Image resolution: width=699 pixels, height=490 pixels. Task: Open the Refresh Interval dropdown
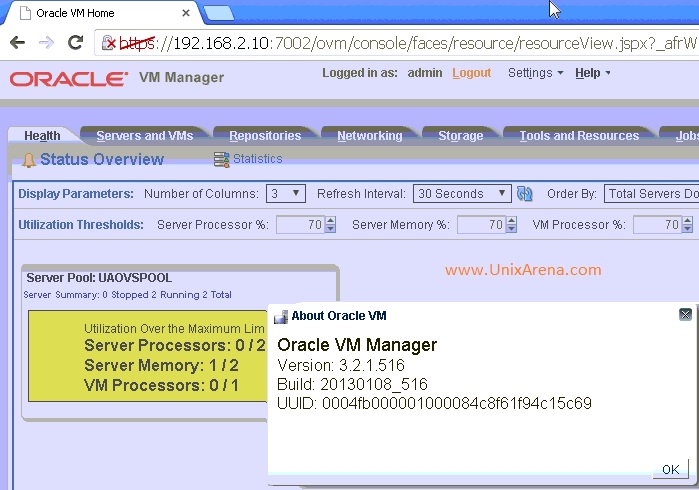pos(462,194)
